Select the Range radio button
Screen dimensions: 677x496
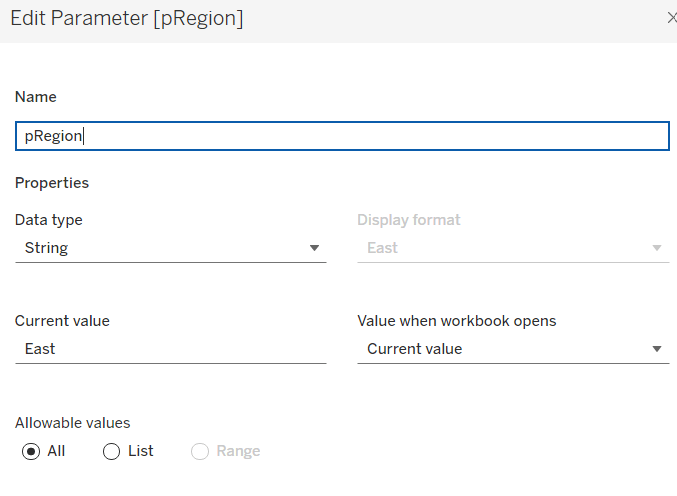[x=200, y=452]
